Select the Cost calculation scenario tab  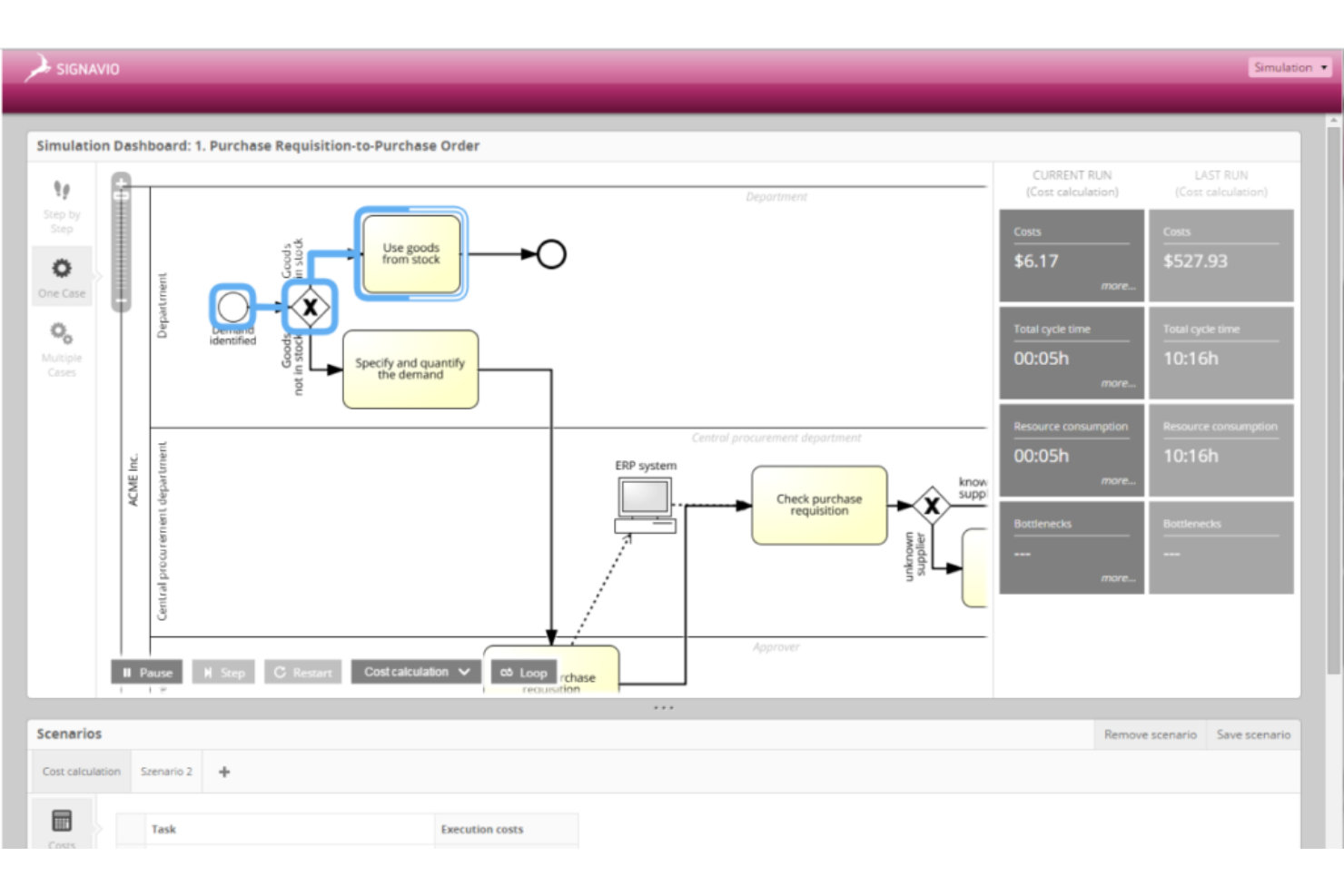(x=80, y=771)
